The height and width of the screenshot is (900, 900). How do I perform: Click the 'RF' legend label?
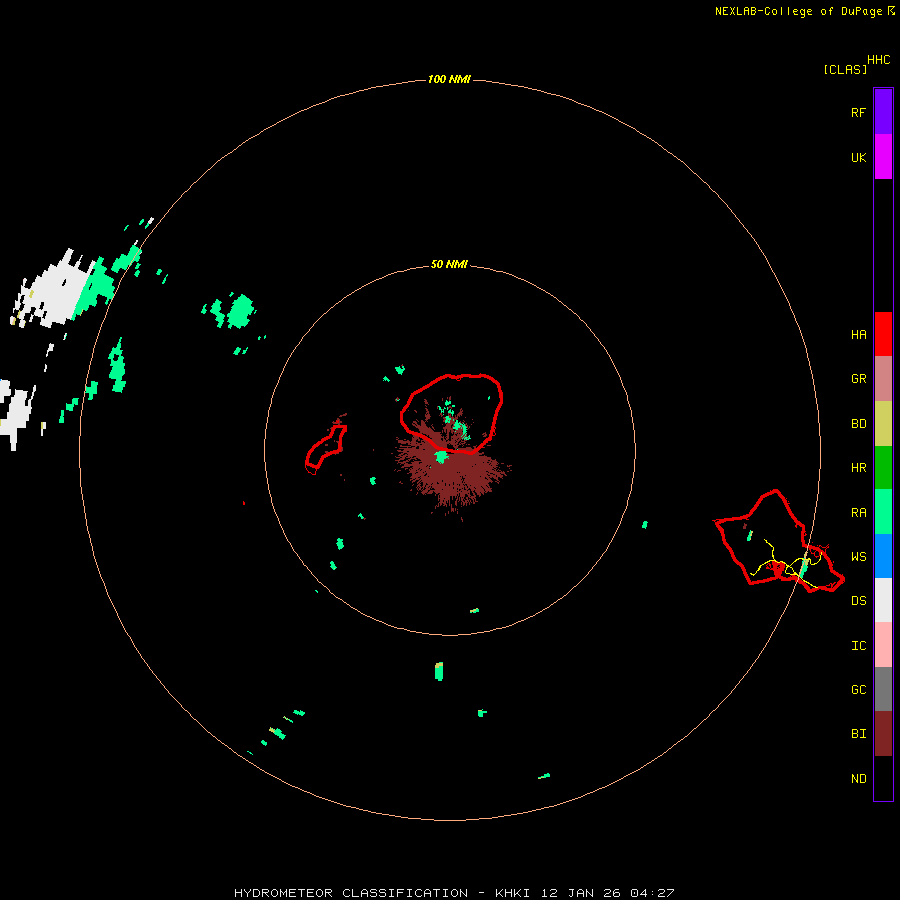click(858, 112)
